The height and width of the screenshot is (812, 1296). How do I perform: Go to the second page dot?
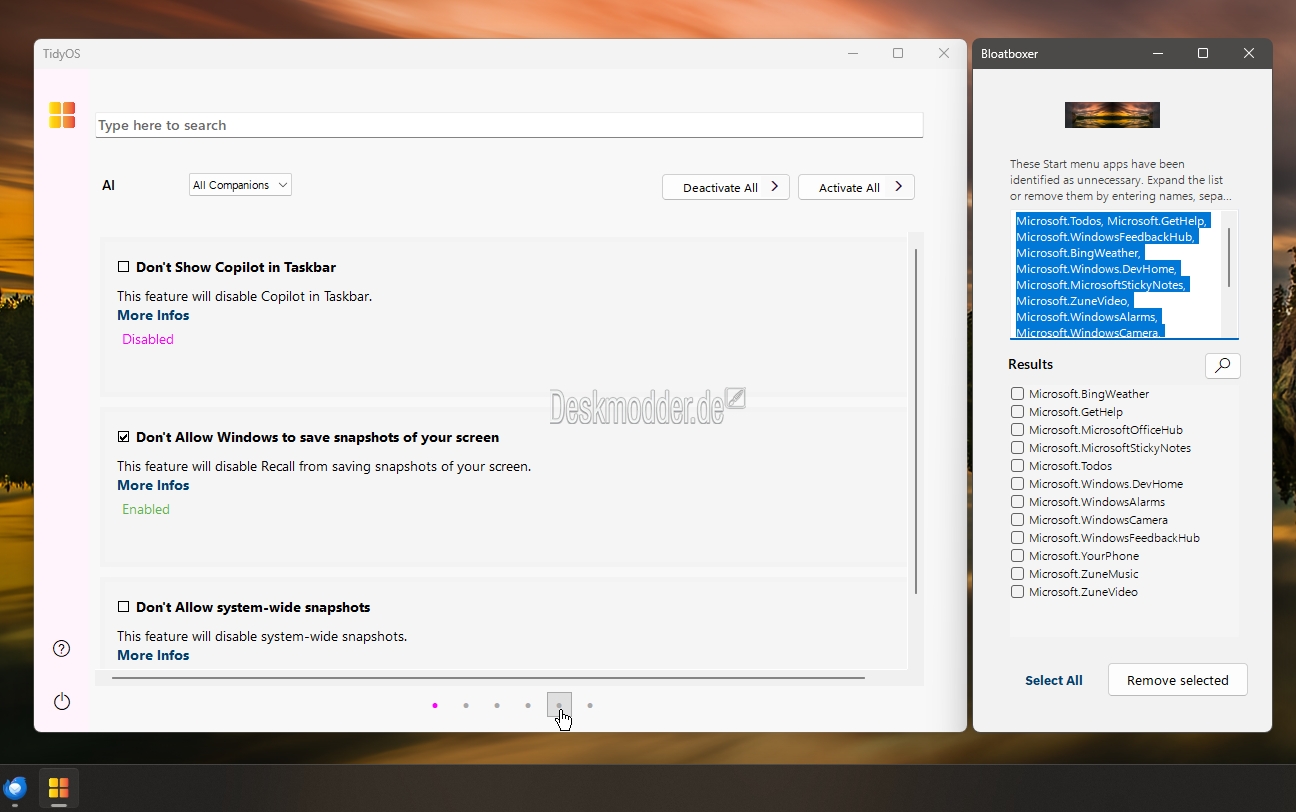466,705
